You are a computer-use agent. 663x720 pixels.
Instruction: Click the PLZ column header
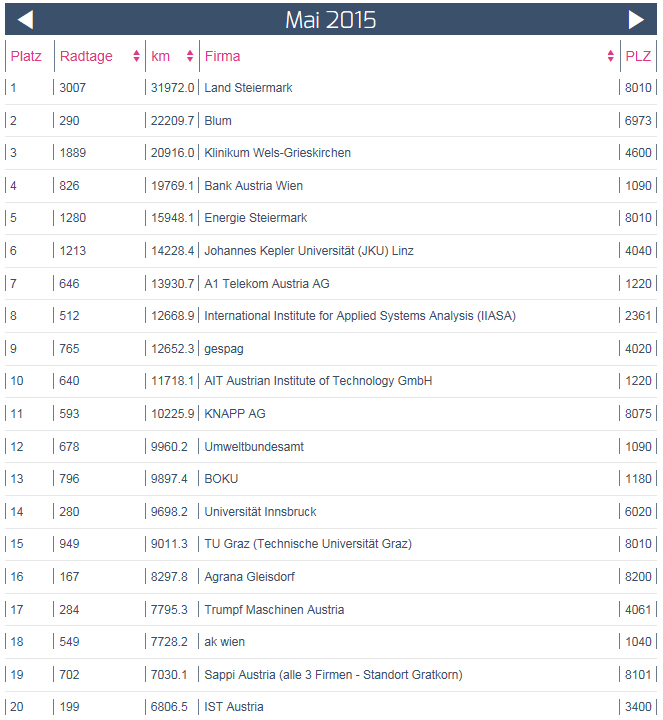[x=638, y=57]
